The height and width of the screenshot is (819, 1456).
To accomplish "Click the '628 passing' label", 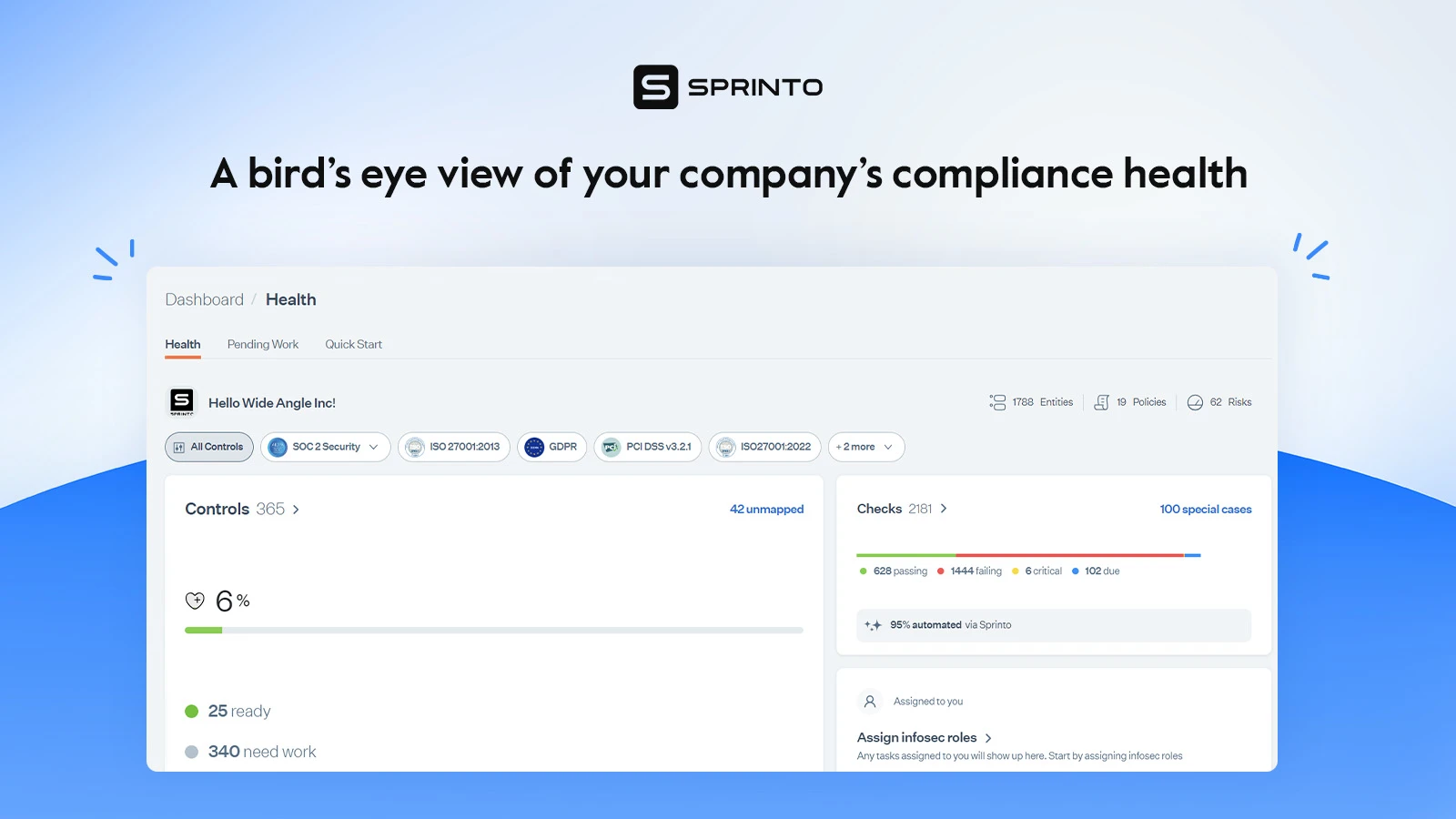I will [901, 571].
